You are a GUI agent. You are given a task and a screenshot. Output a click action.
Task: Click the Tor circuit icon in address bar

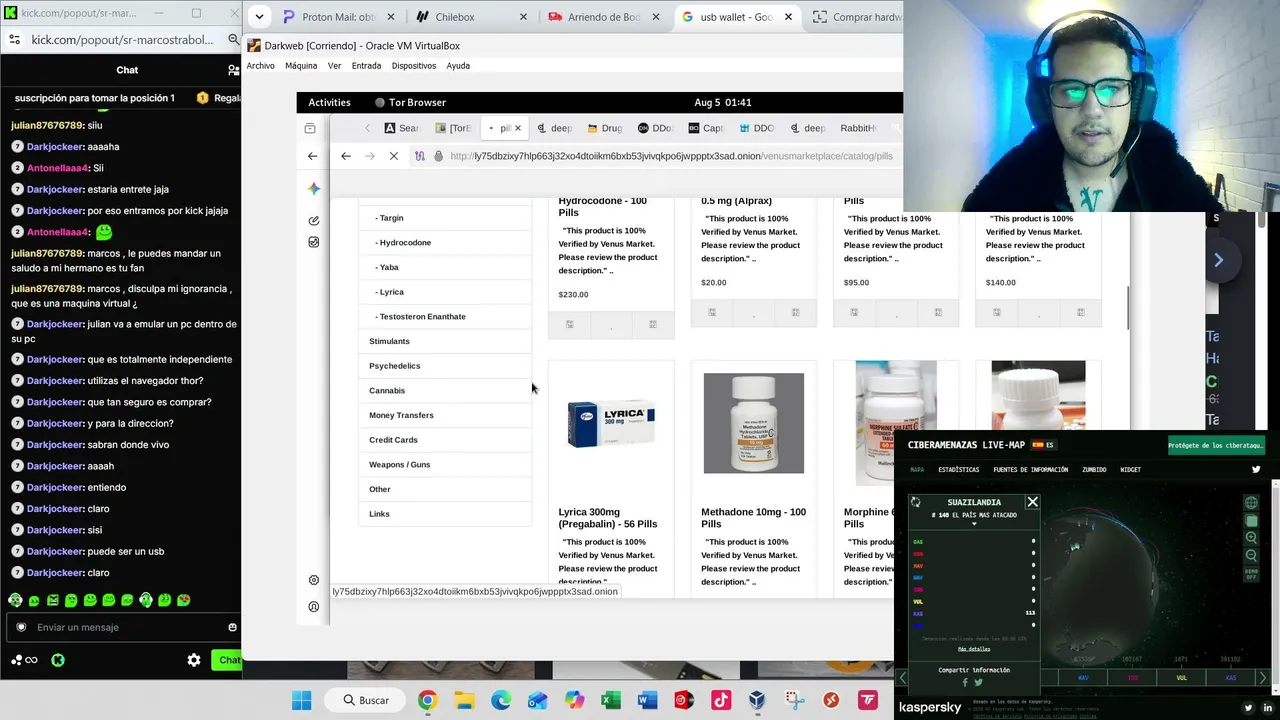[x=420, y=156]
